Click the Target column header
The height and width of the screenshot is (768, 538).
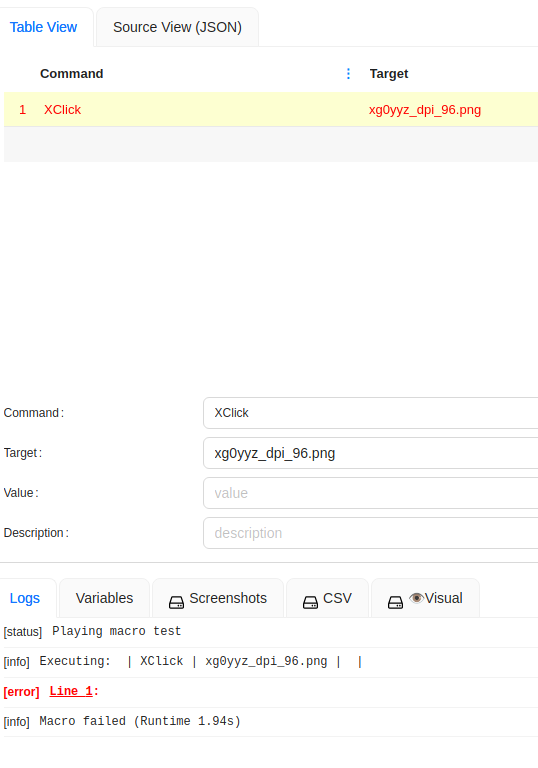(x=389, y=73)
